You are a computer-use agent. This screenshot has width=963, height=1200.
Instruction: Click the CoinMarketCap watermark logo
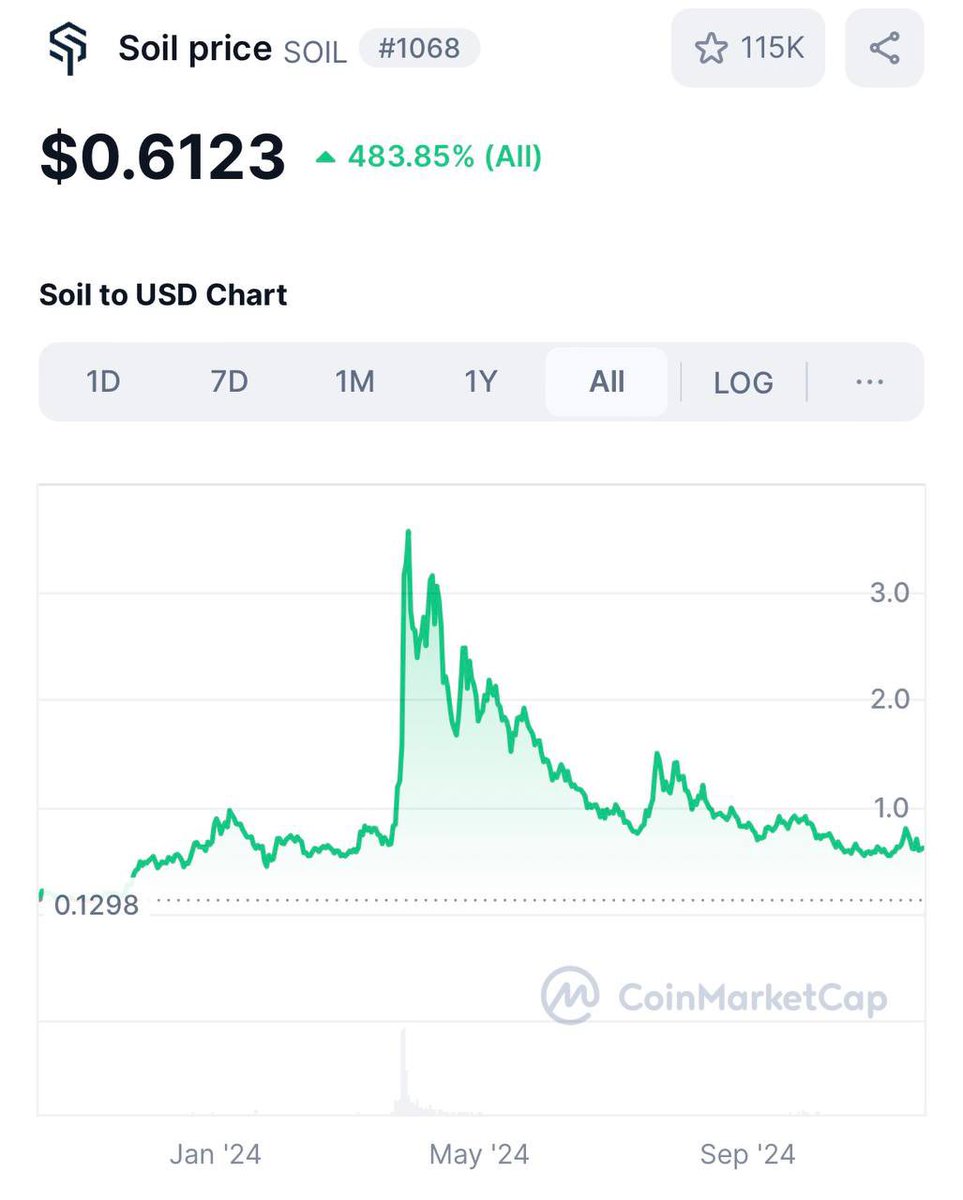pyautogui.click(x=570, y=995)
